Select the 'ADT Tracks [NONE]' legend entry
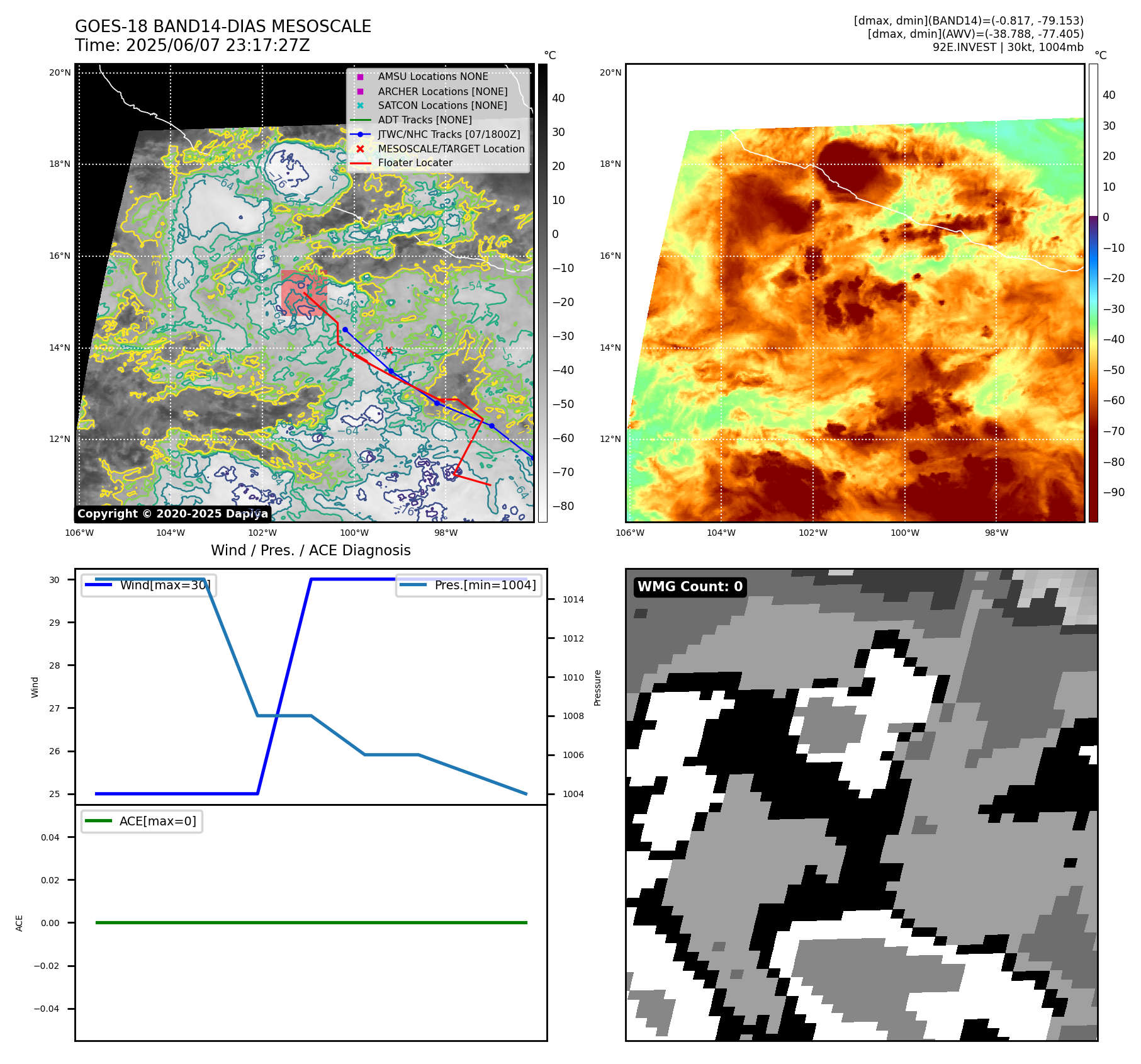 425,120
